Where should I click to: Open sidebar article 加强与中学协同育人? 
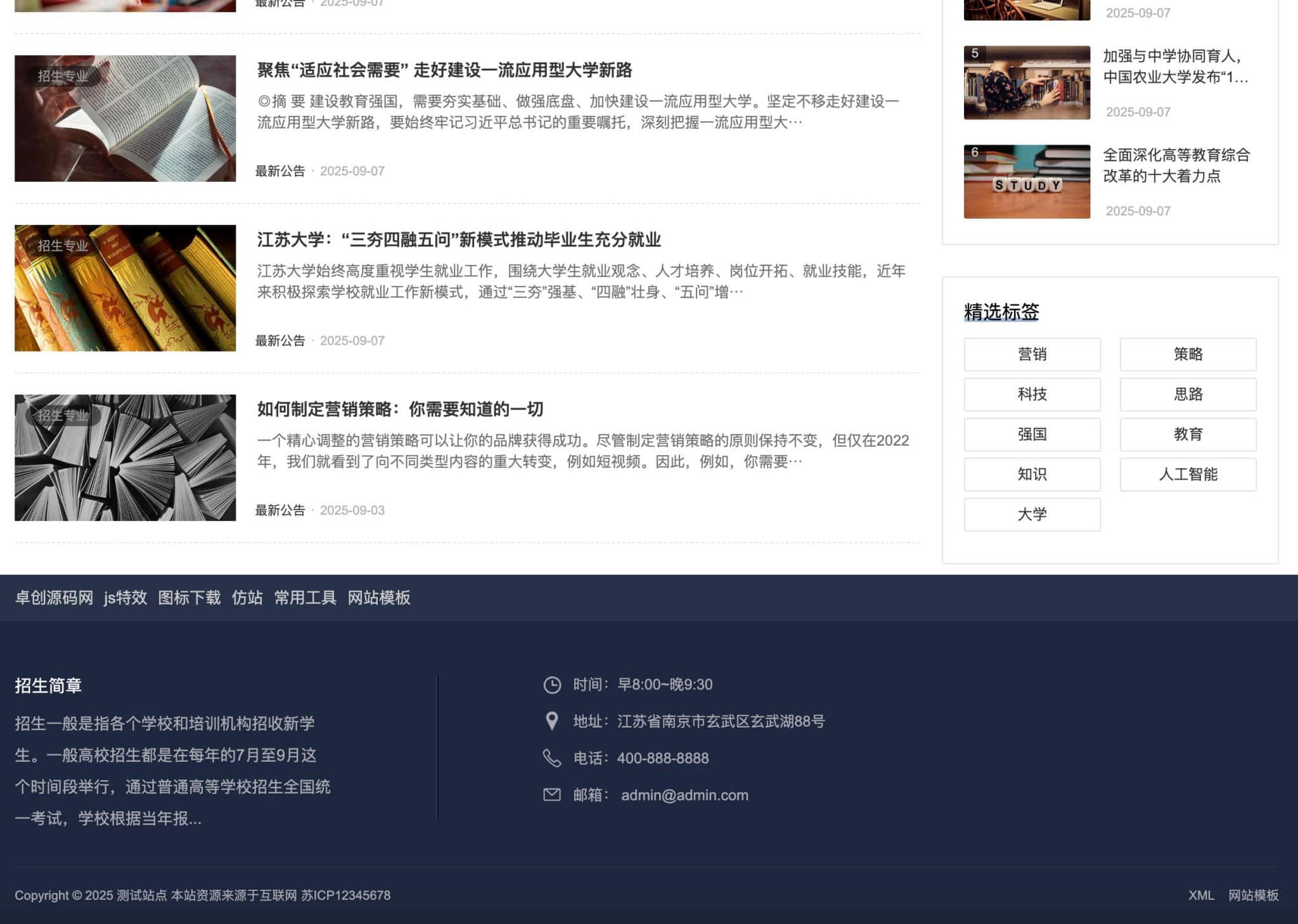(x=1176, y=67)
